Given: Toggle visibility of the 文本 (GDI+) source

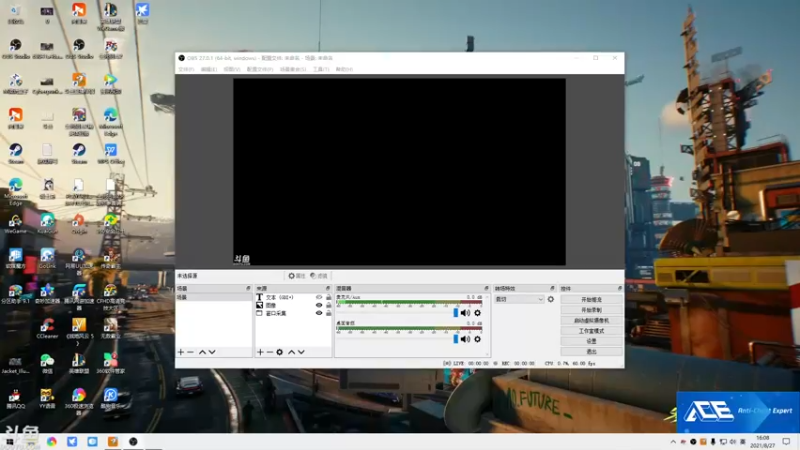Looking at the screenshot, I should click(x=319, y=297).
